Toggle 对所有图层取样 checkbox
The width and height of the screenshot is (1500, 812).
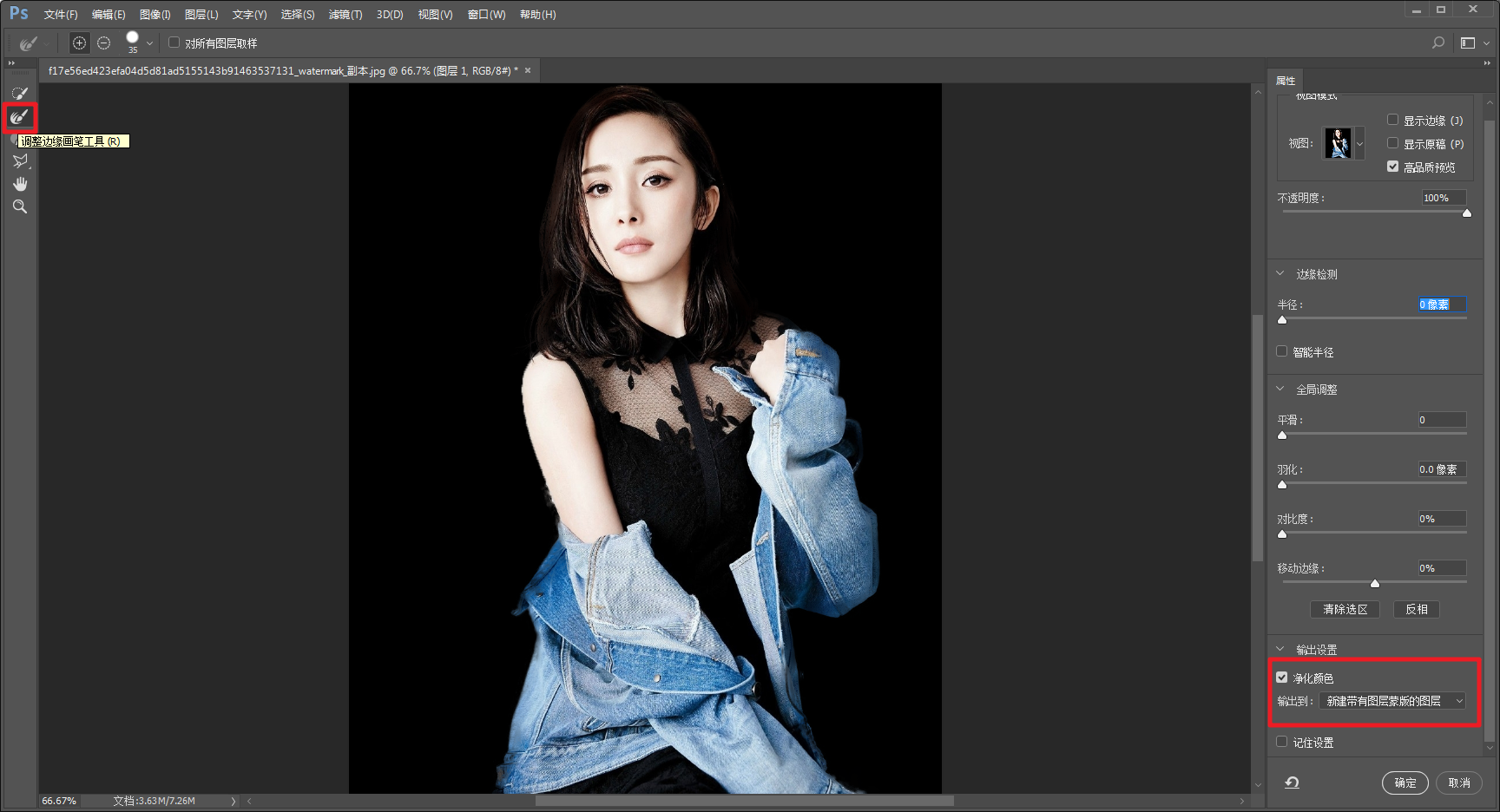[x=174, y=42]
